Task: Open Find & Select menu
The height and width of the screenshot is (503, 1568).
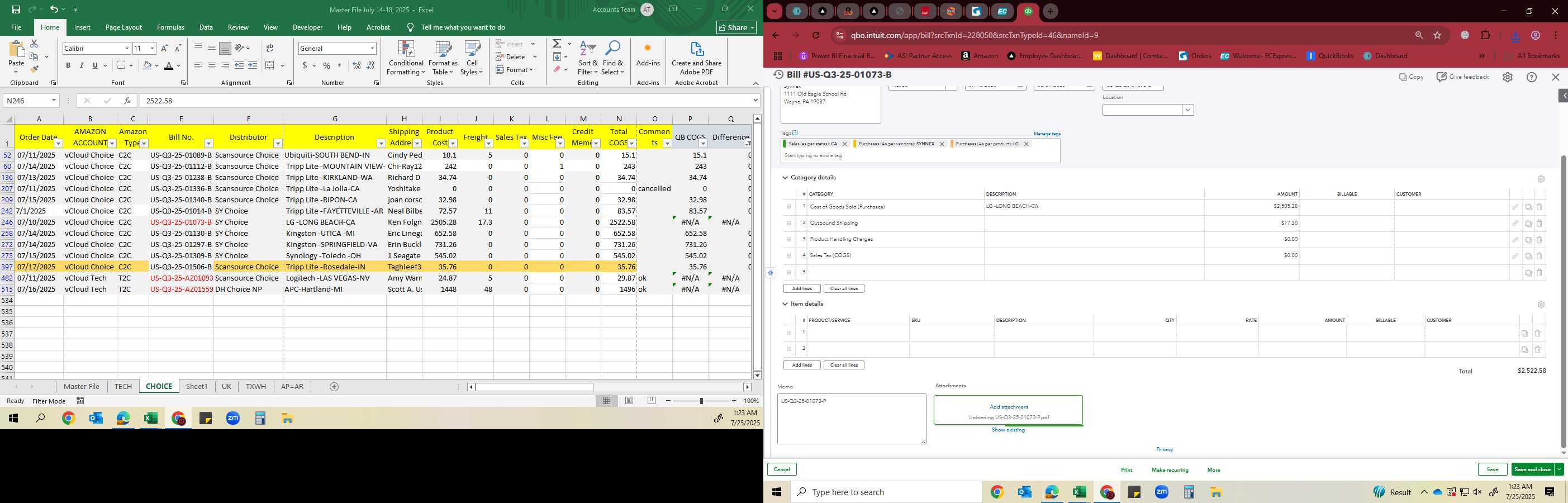Action: pyautogui.click(x=613, y=58)
